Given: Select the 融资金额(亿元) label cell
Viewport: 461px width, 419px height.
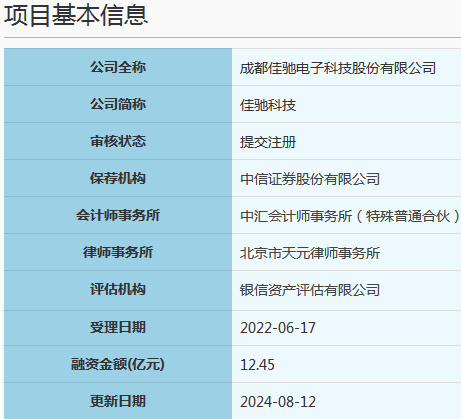Looking at the screenshot, I should pyautogui.click(x=118, y=364).
